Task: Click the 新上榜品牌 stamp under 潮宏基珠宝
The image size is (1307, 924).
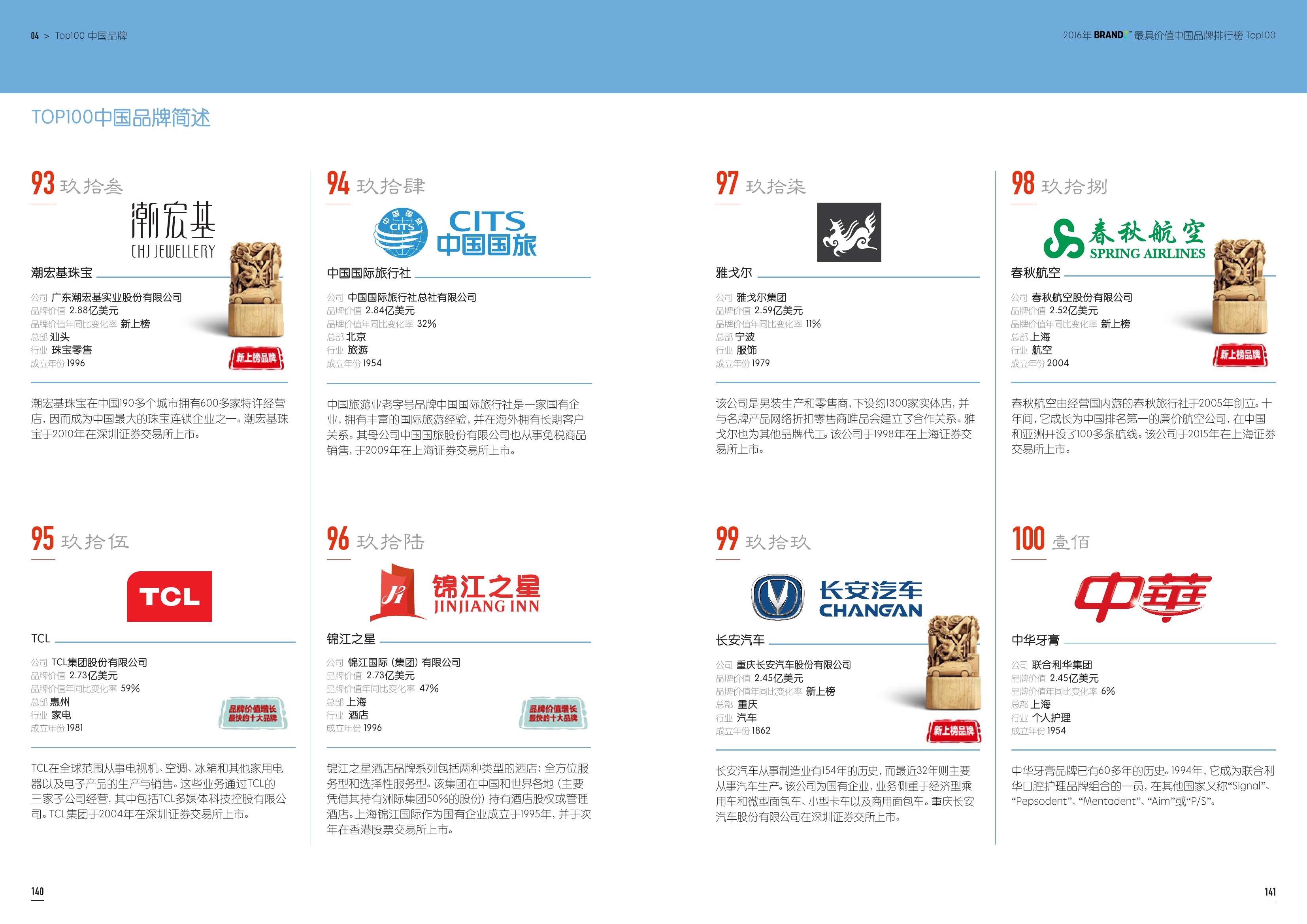Action: [x=256, y=358]
